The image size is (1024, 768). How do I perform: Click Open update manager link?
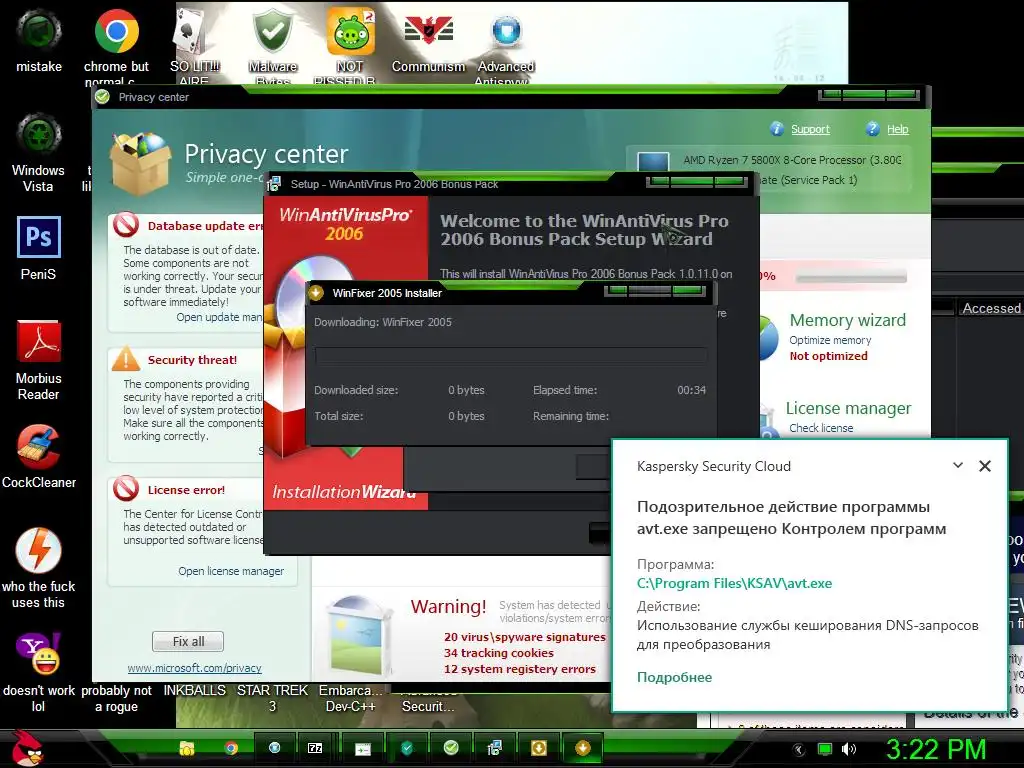pos(219,317)
